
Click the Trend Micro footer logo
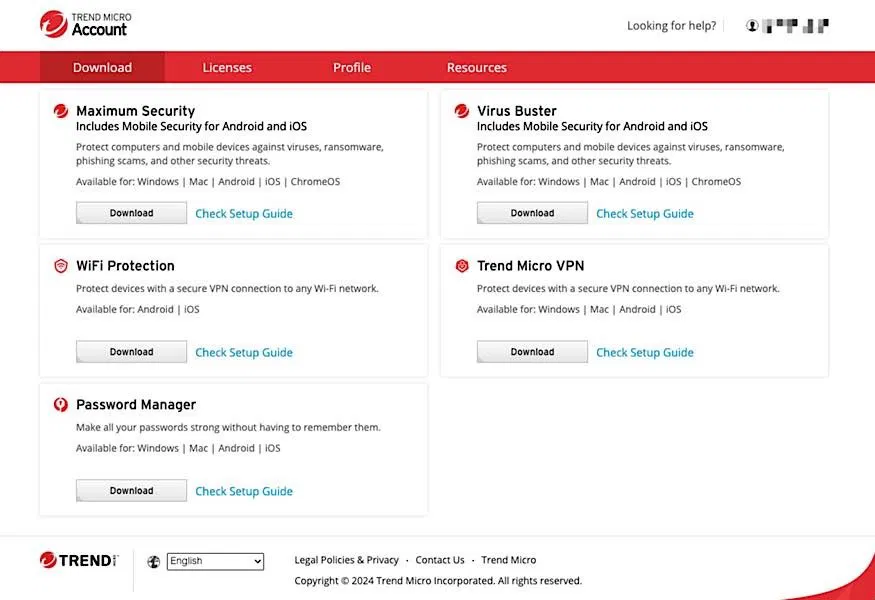tap(79, 560)
